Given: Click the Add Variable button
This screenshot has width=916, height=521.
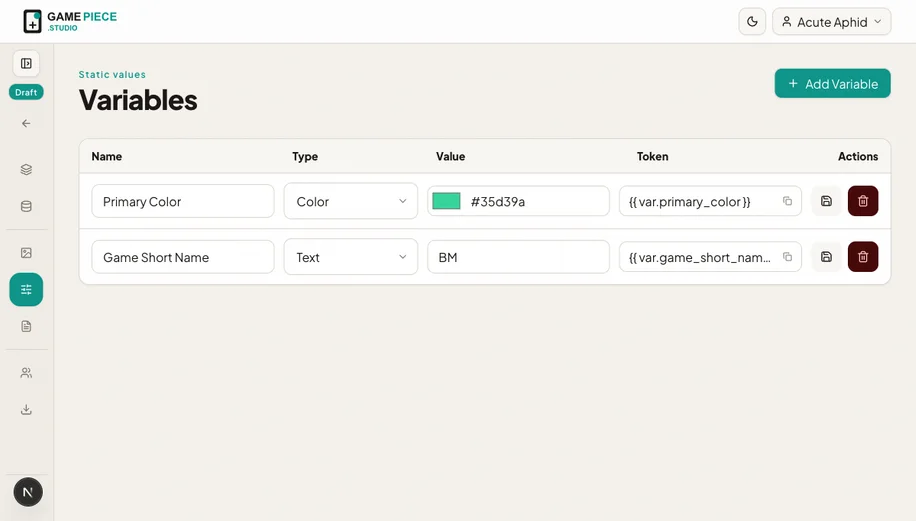Looking at the screenshot, I should tap(832, 84).
